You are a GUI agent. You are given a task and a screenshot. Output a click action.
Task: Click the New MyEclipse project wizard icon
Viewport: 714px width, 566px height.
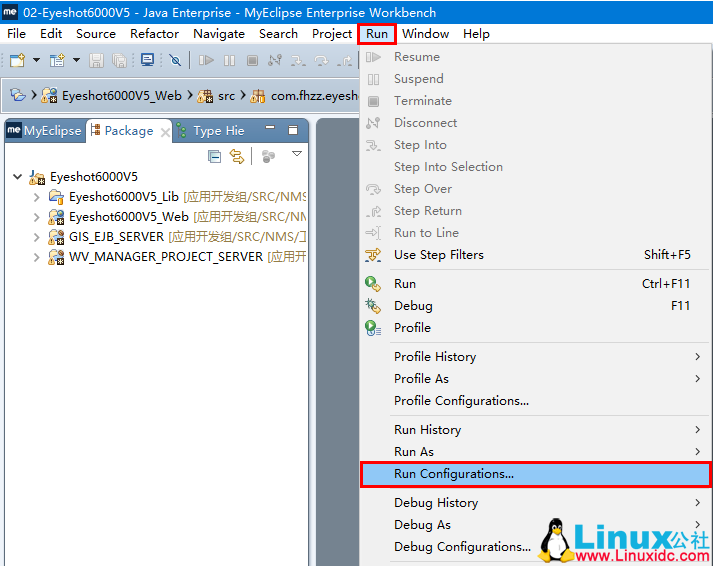(57, 60)
